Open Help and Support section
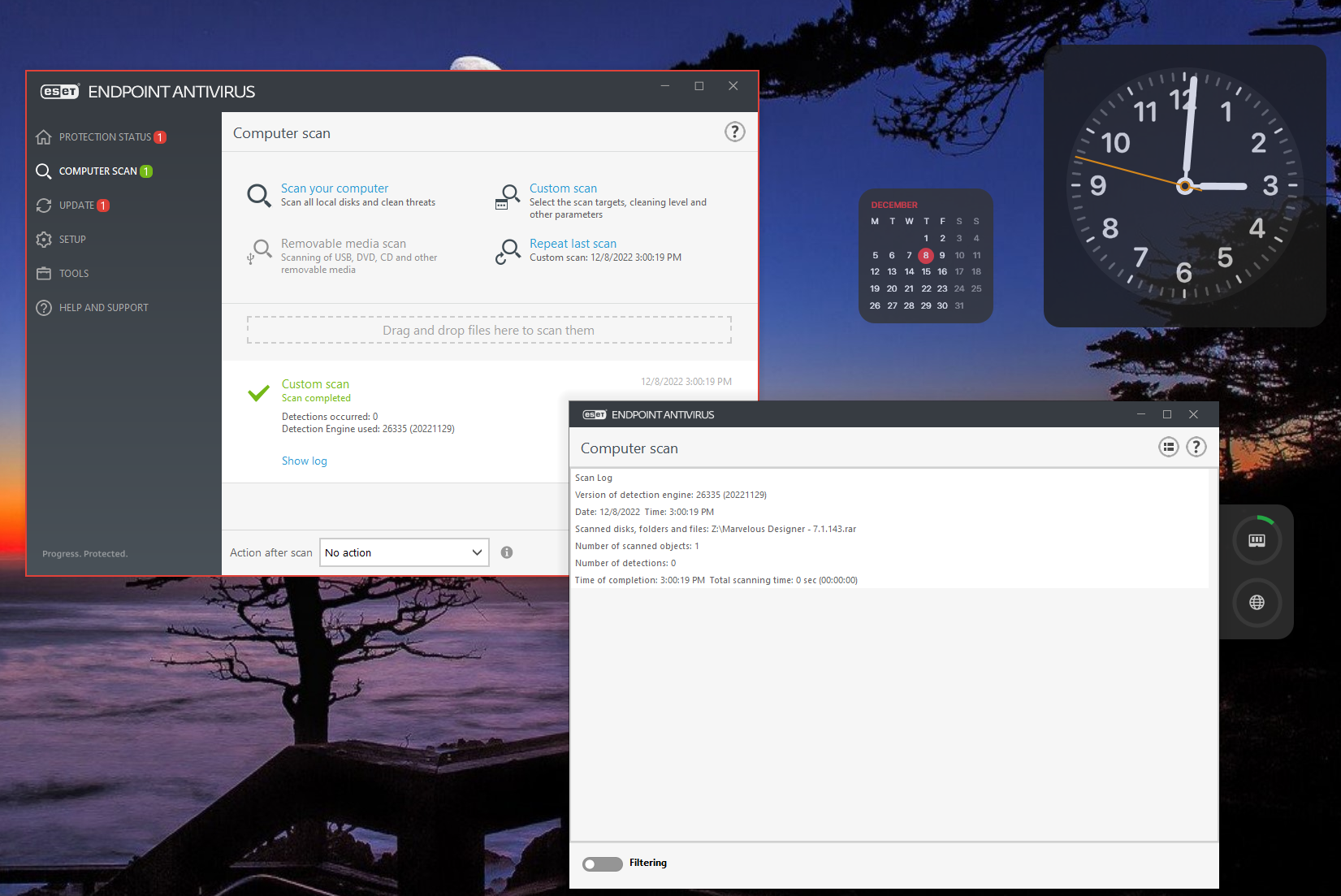Viewport: 1341px width, 896px height. tap(103, 308)
